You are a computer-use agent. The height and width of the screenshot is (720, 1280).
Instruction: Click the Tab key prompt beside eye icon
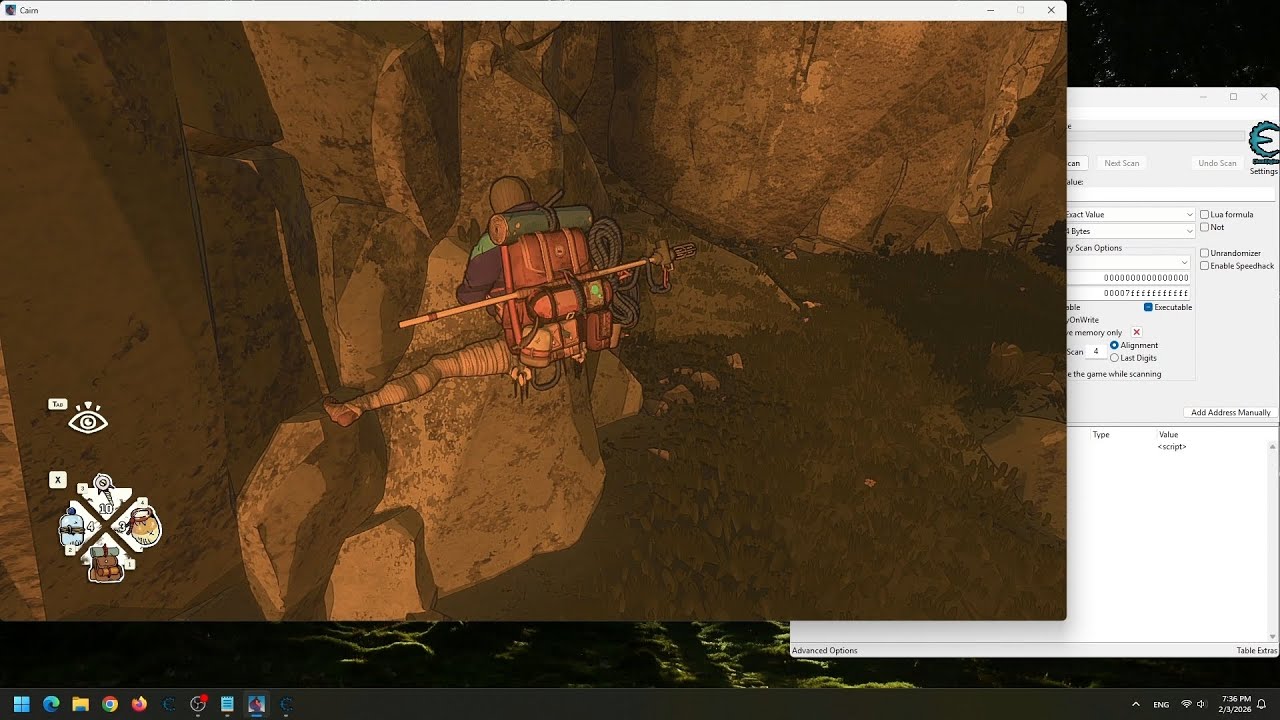(58, 404)
